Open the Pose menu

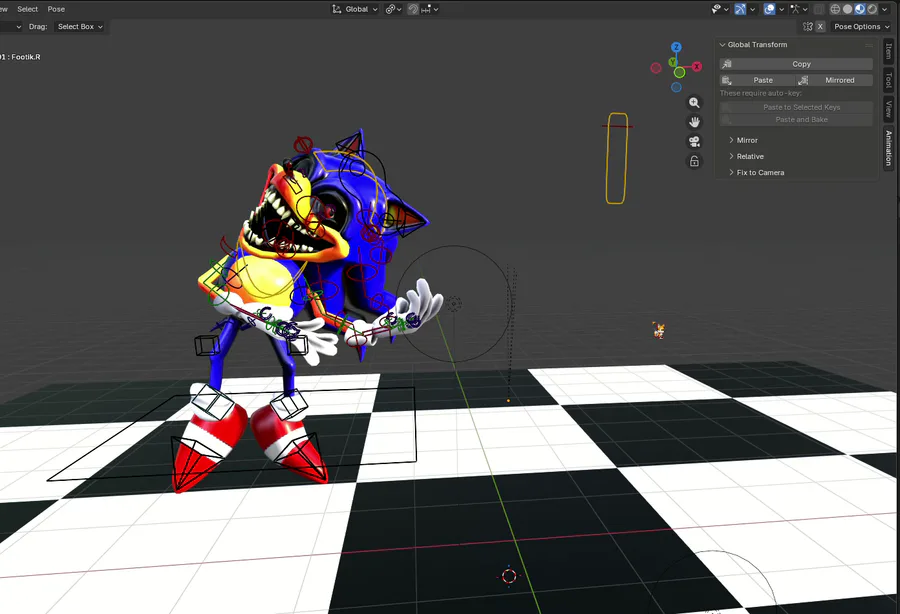56,9
